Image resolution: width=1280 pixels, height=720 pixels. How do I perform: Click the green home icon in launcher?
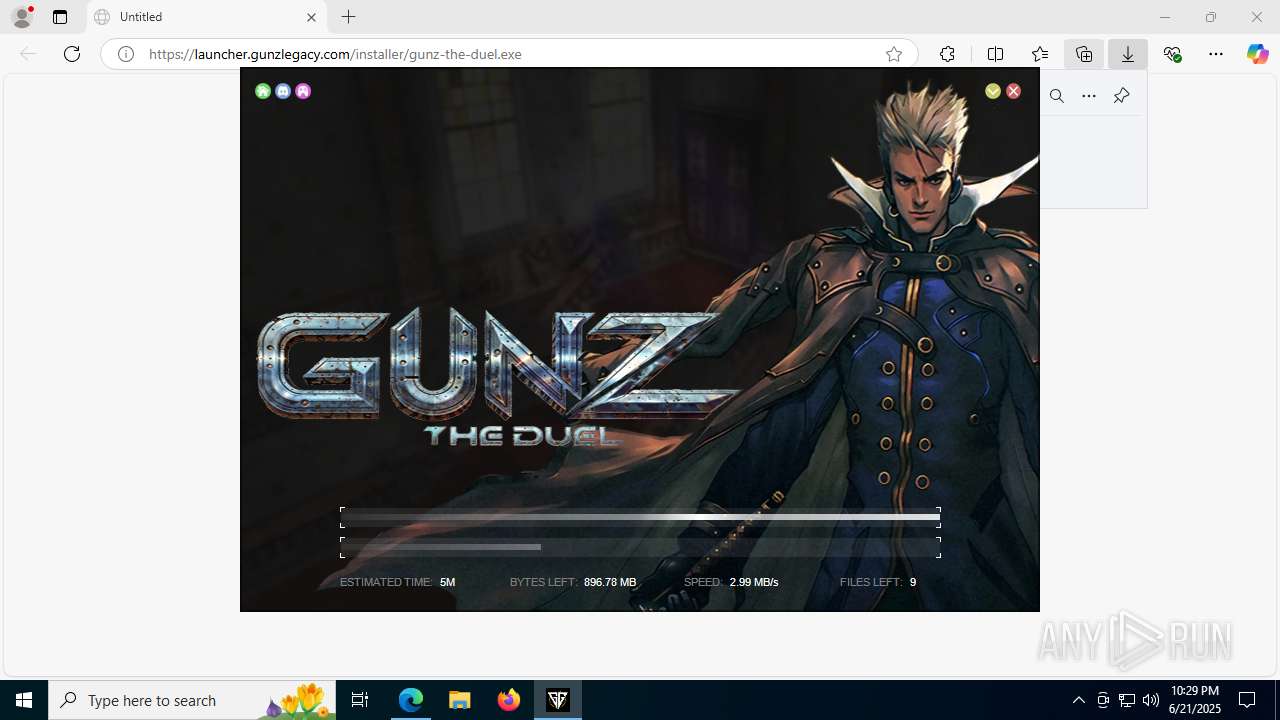click(263, 91)
